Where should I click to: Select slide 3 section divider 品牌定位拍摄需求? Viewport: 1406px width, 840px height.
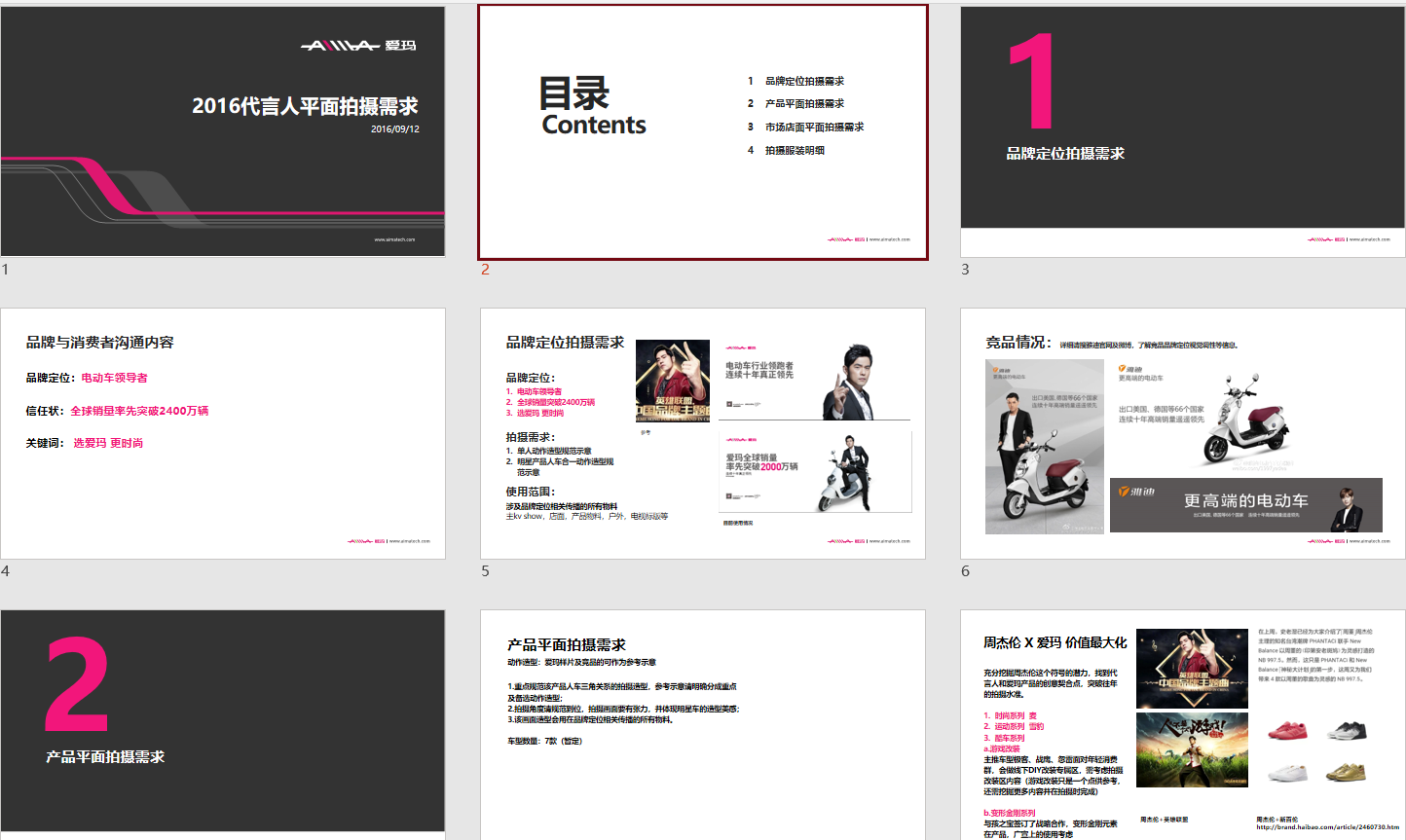[x=1183, y=131]
